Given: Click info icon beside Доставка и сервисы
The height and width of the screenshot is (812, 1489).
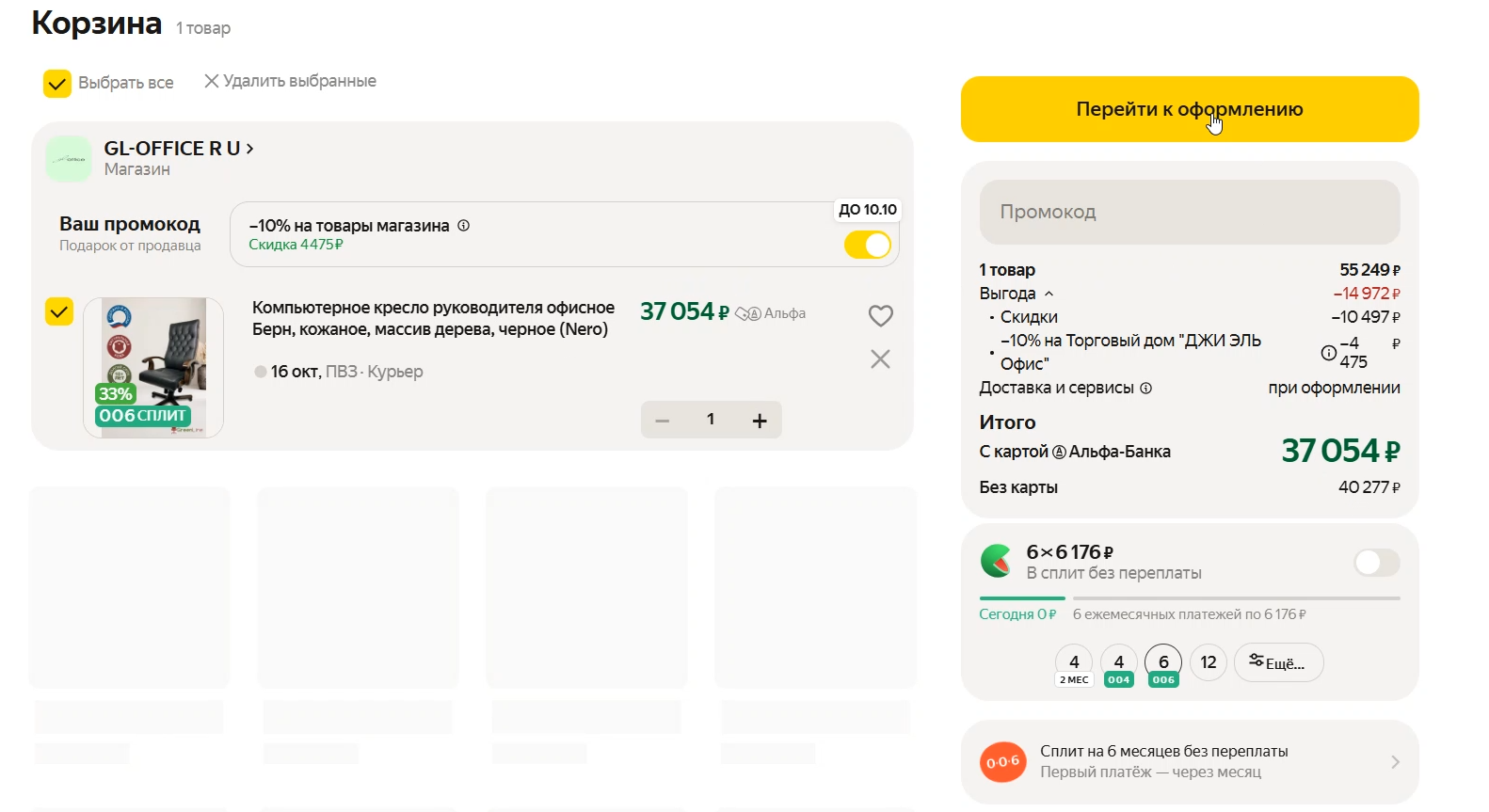Looking at the screenshot, I should pos(1145,388).
